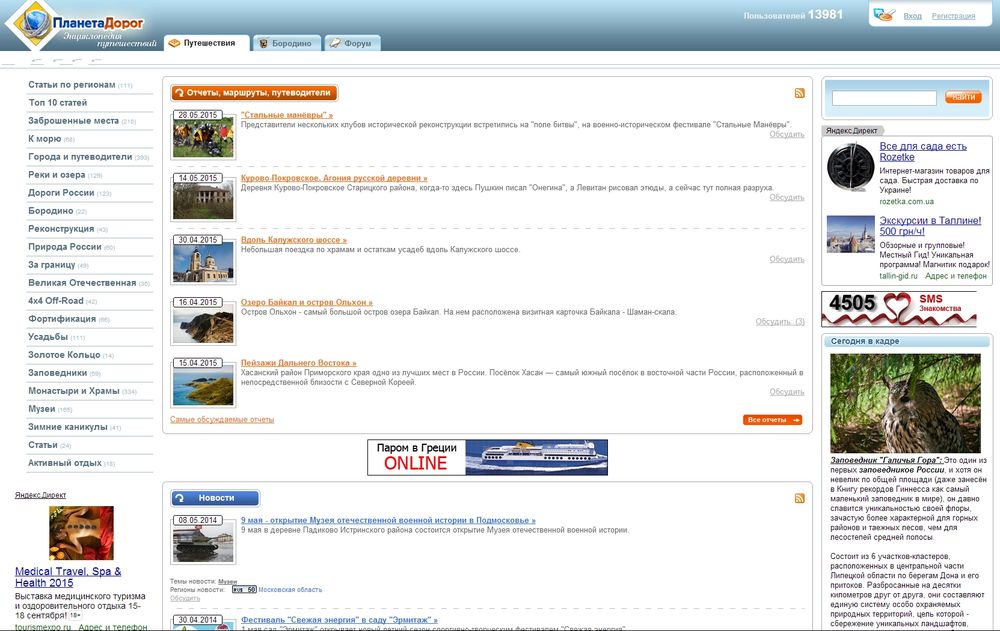Open Реконструкция category
This screenshot has height=631, width=1000.
(61, 228)
